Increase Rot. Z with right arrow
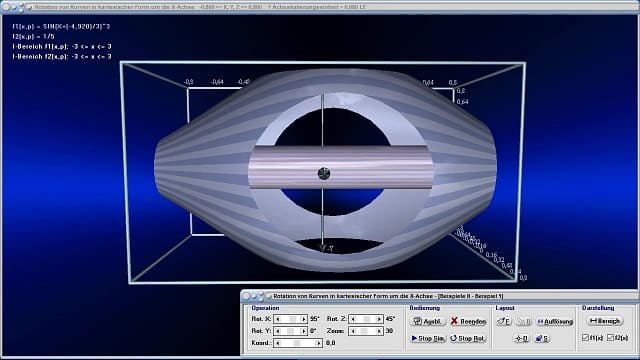The height and width of the screenshot is (360, 640). pos(379,319)
